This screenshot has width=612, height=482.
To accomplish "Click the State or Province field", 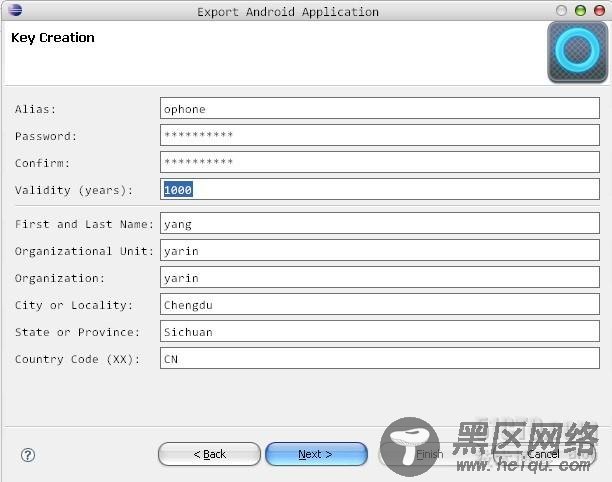I will [x=380, y=331].
